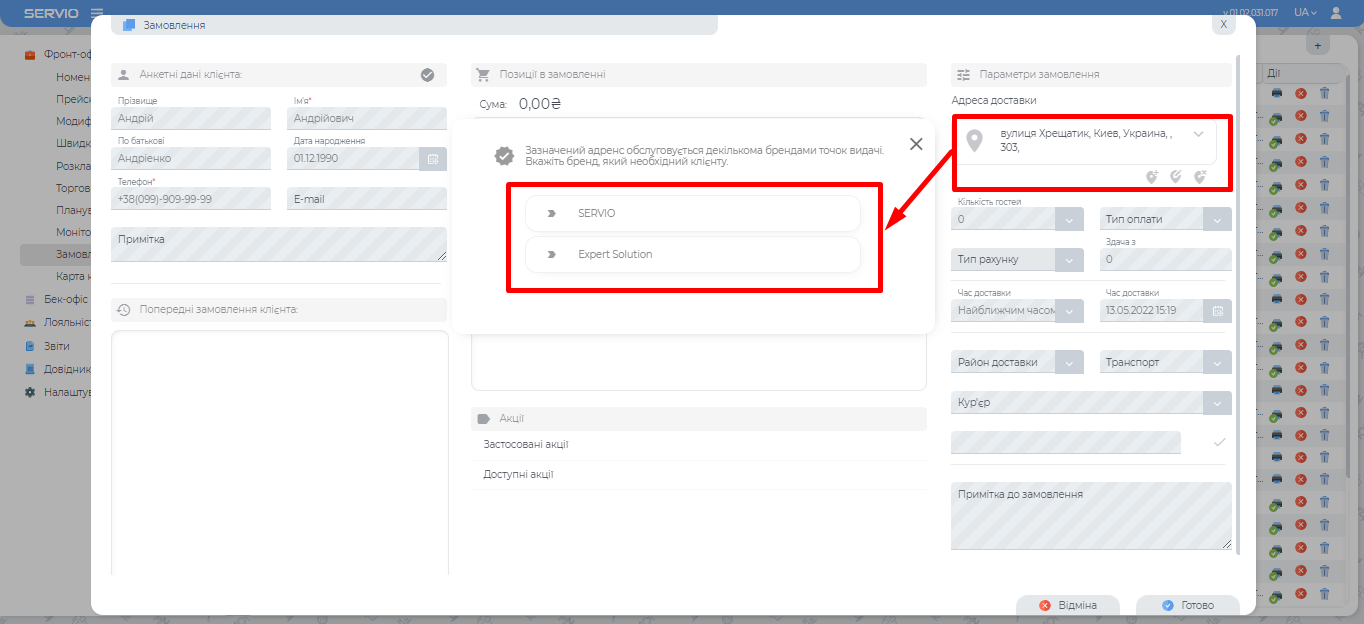Click the edit address pin icon
Screen dimensions: 1364x624
coord(1176,177)
